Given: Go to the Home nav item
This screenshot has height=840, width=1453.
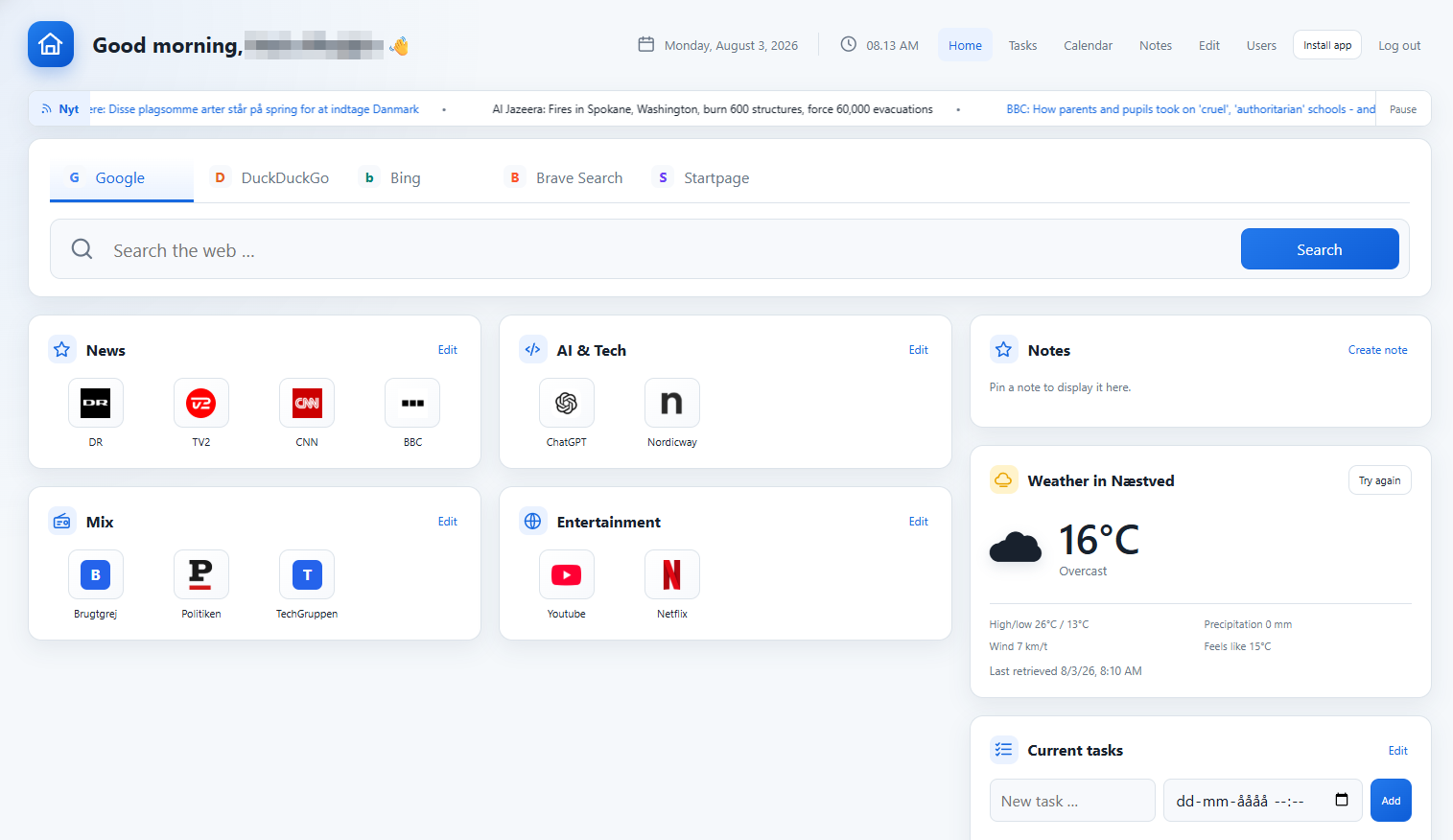Looking at the screenshot, I should pos(965,45).
